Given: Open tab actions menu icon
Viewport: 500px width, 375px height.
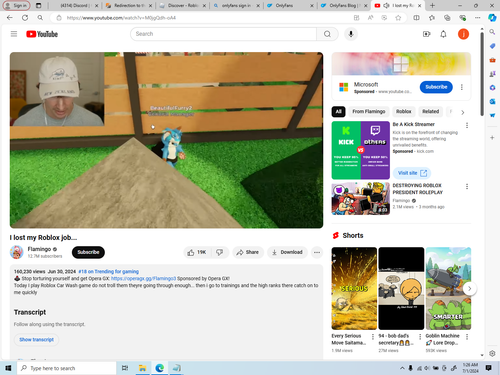Looking at the screenshot, I should [39, 5].
